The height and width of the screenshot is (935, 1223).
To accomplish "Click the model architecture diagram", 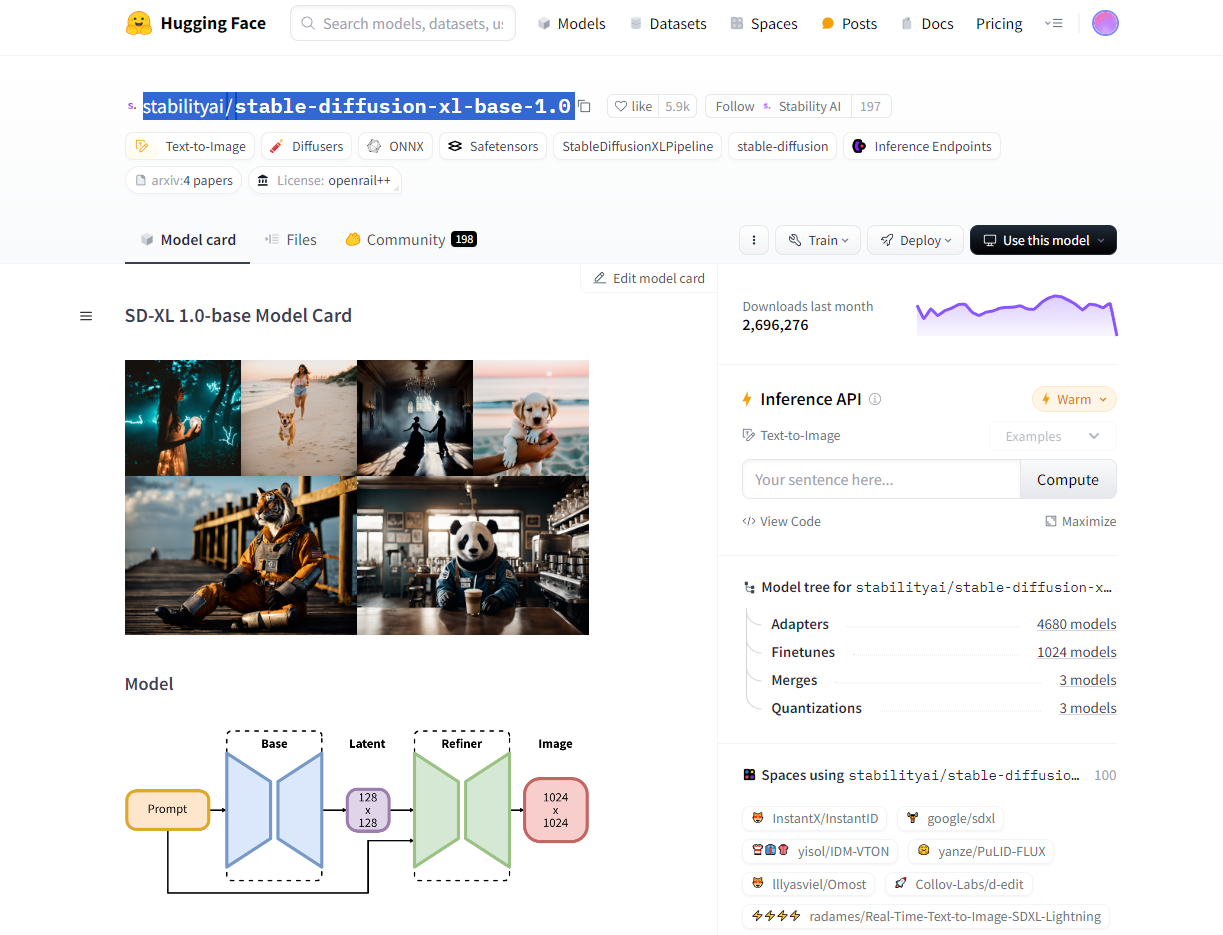I will (357, 812).
